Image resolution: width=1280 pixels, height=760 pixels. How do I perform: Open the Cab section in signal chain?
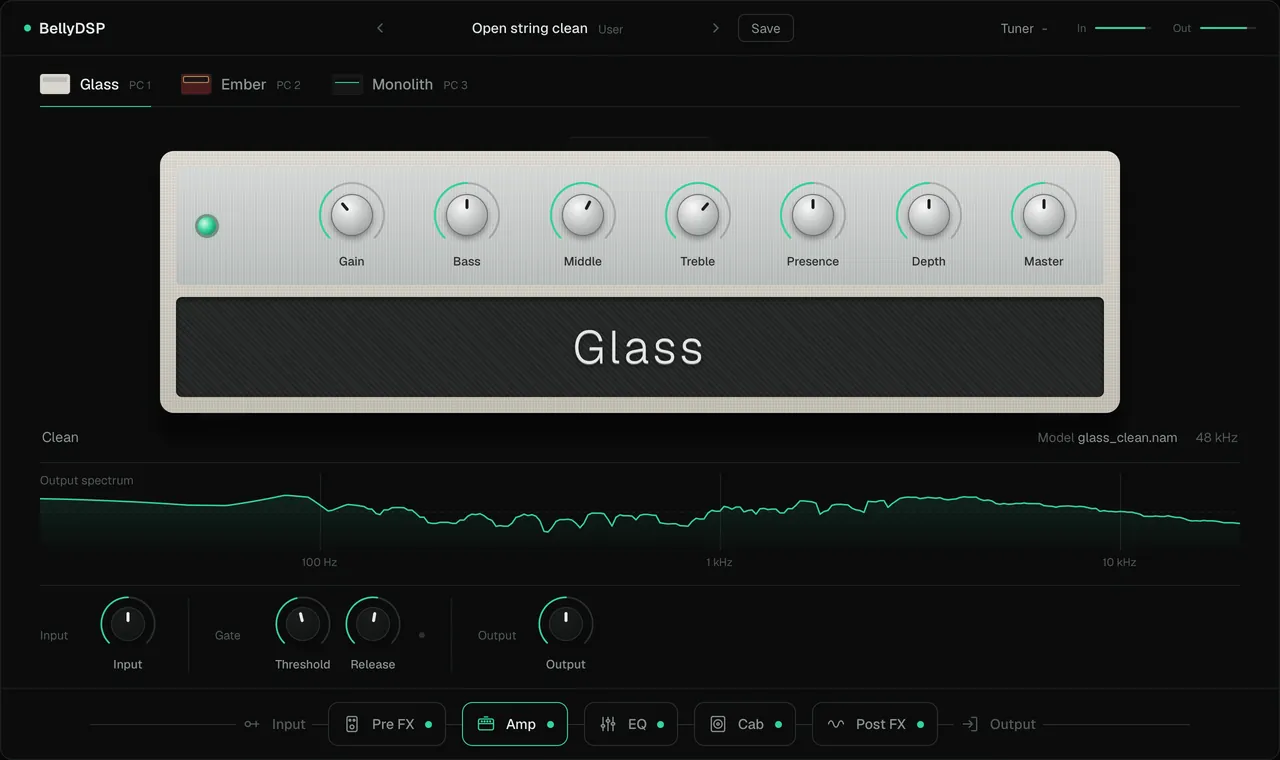click(x=745, y=724)
